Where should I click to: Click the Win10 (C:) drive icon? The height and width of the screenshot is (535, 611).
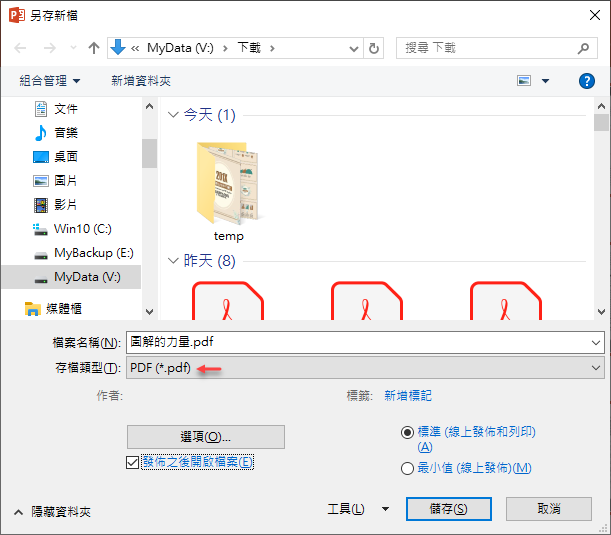40,230
